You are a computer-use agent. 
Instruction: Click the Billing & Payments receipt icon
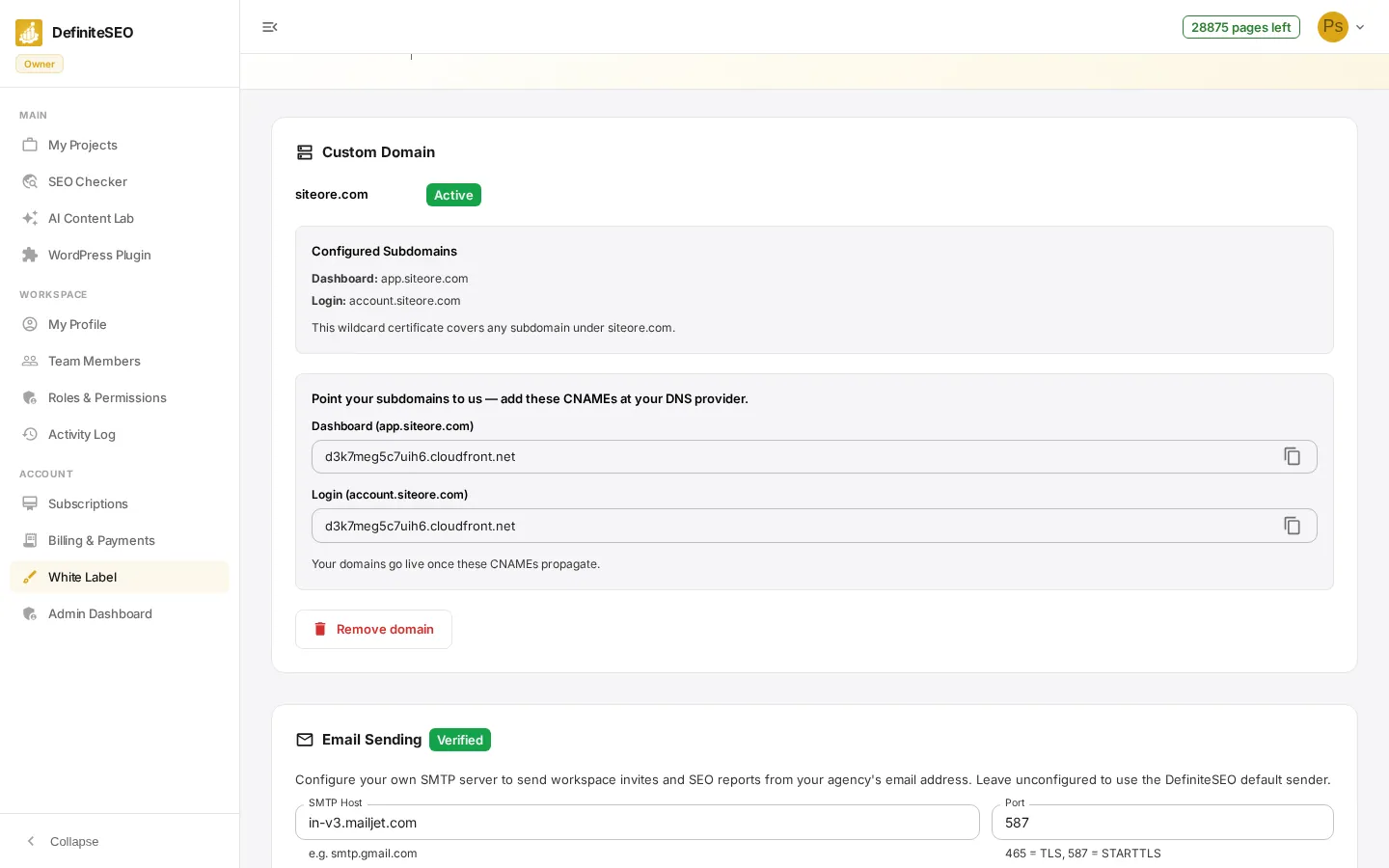tap(30, 540)
